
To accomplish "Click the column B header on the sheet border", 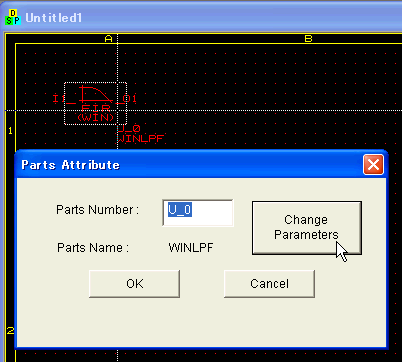I will [308, 39].
